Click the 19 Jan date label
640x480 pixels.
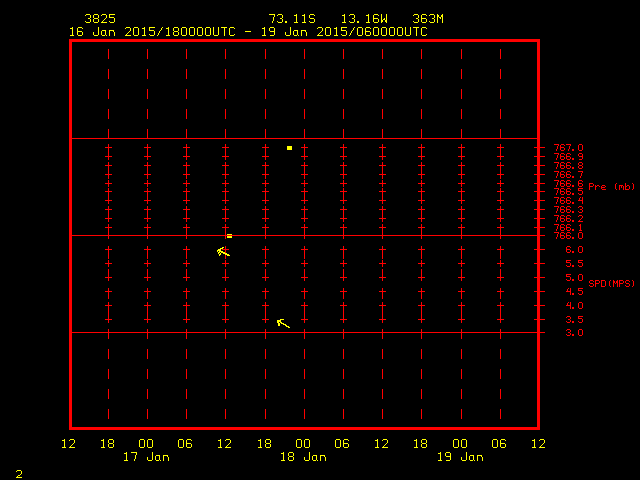(x=460, y=457)
